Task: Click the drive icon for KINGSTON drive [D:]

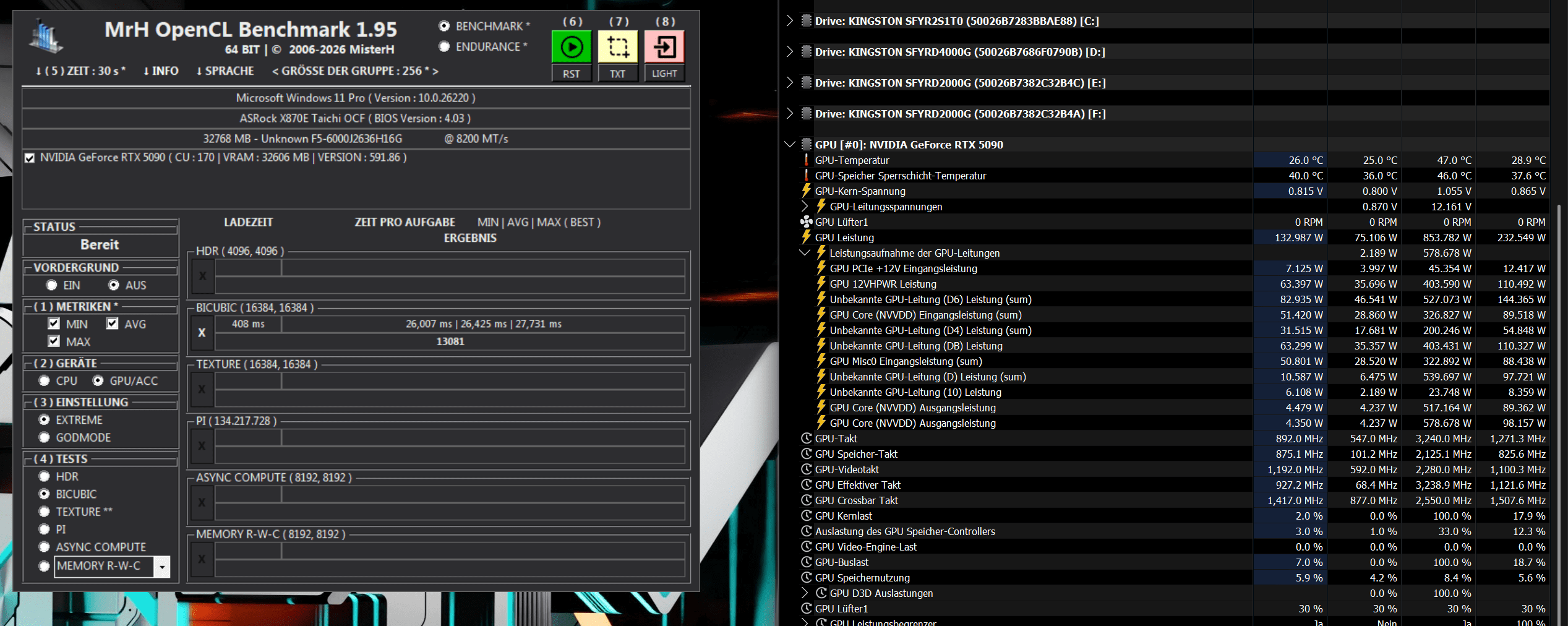Action: point(807,52)
